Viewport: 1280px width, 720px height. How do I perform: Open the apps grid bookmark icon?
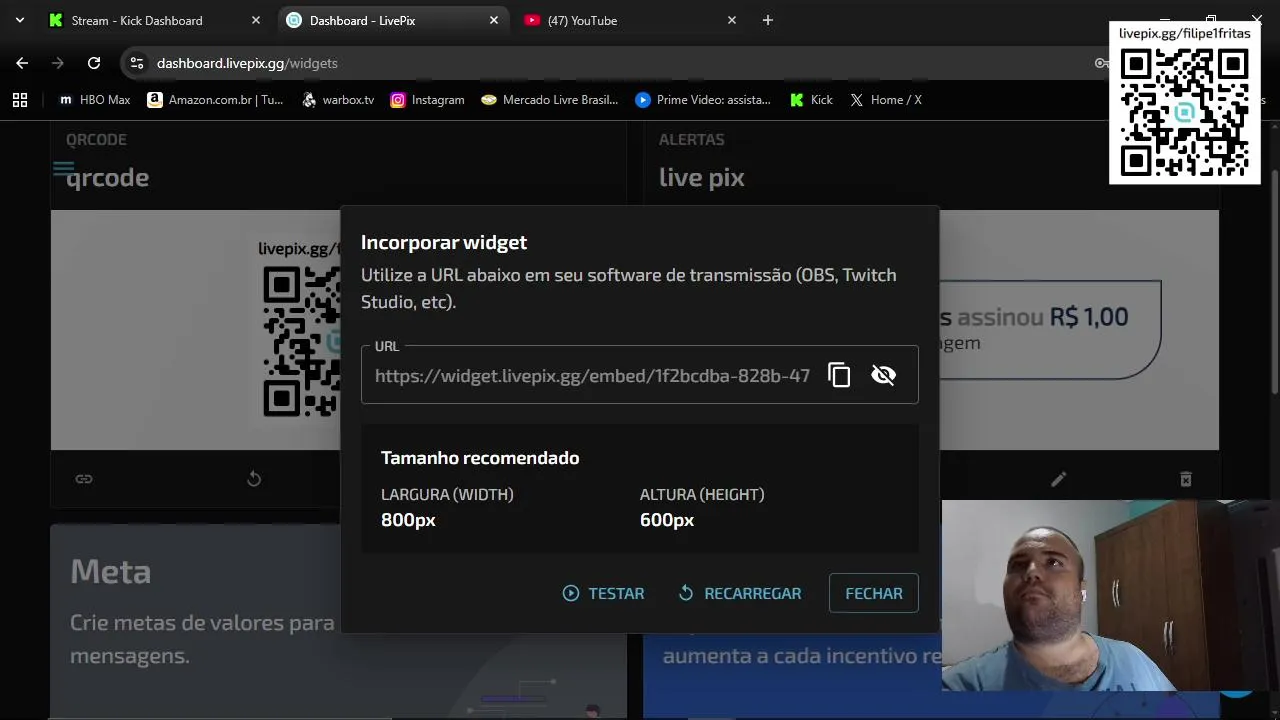(x=20, y=100)
